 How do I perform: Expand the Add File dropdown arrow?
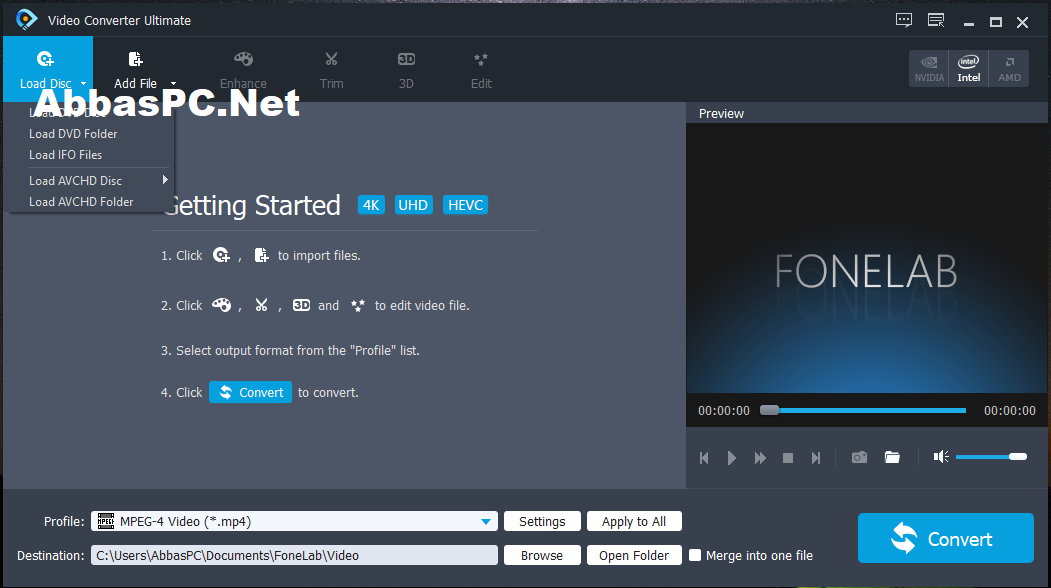click(x=173, y=84)
